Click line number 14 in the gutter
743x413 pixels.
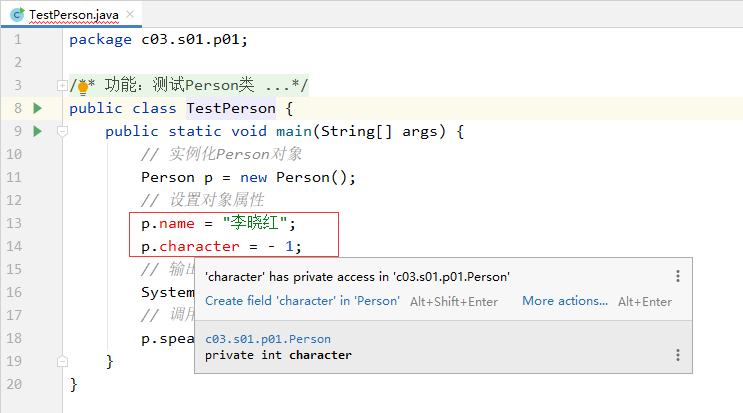[x=14, y=246]
